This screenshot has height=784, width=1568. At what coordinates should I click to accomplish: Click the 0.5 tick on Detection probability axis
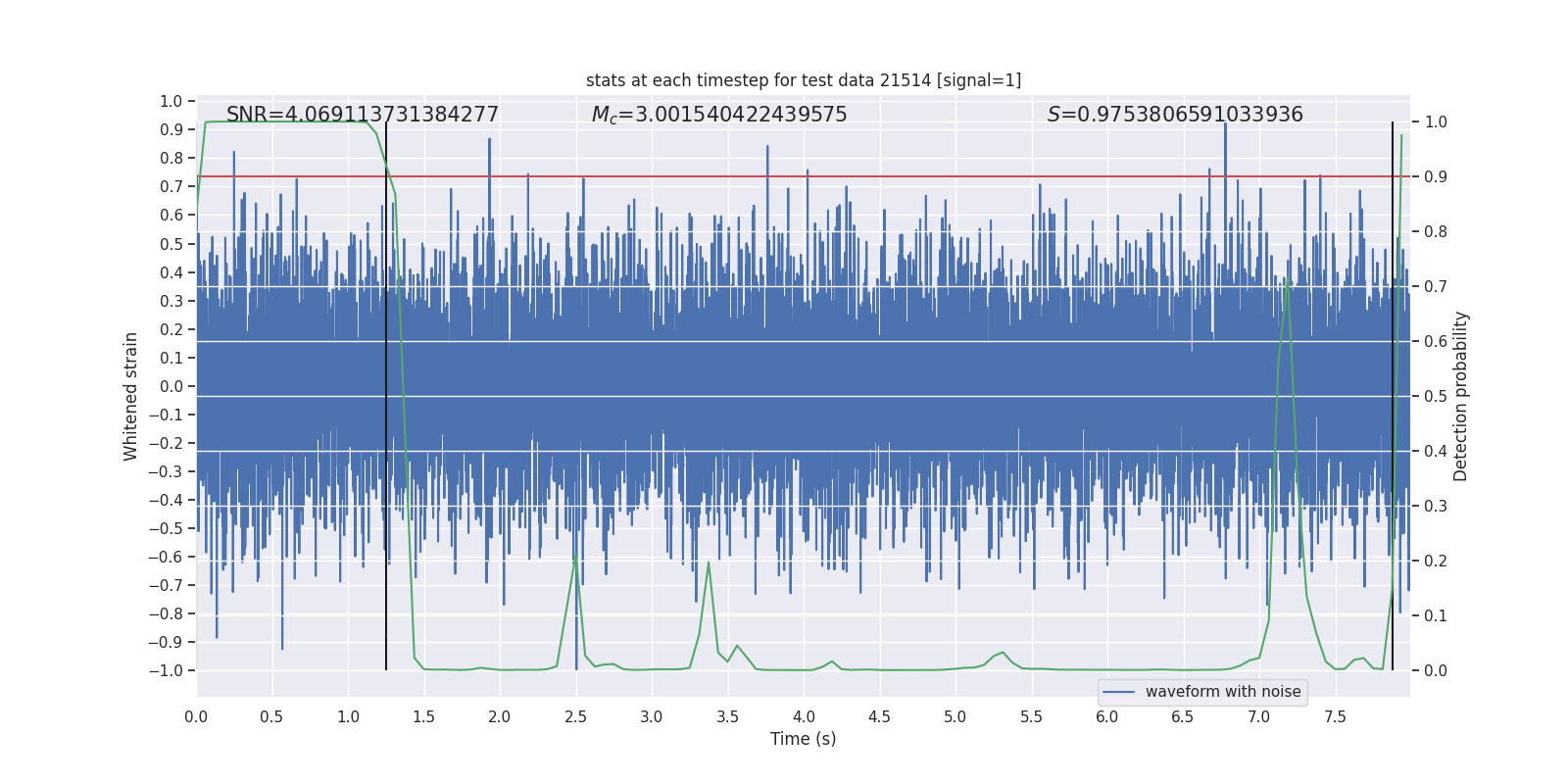[1435, 397]
